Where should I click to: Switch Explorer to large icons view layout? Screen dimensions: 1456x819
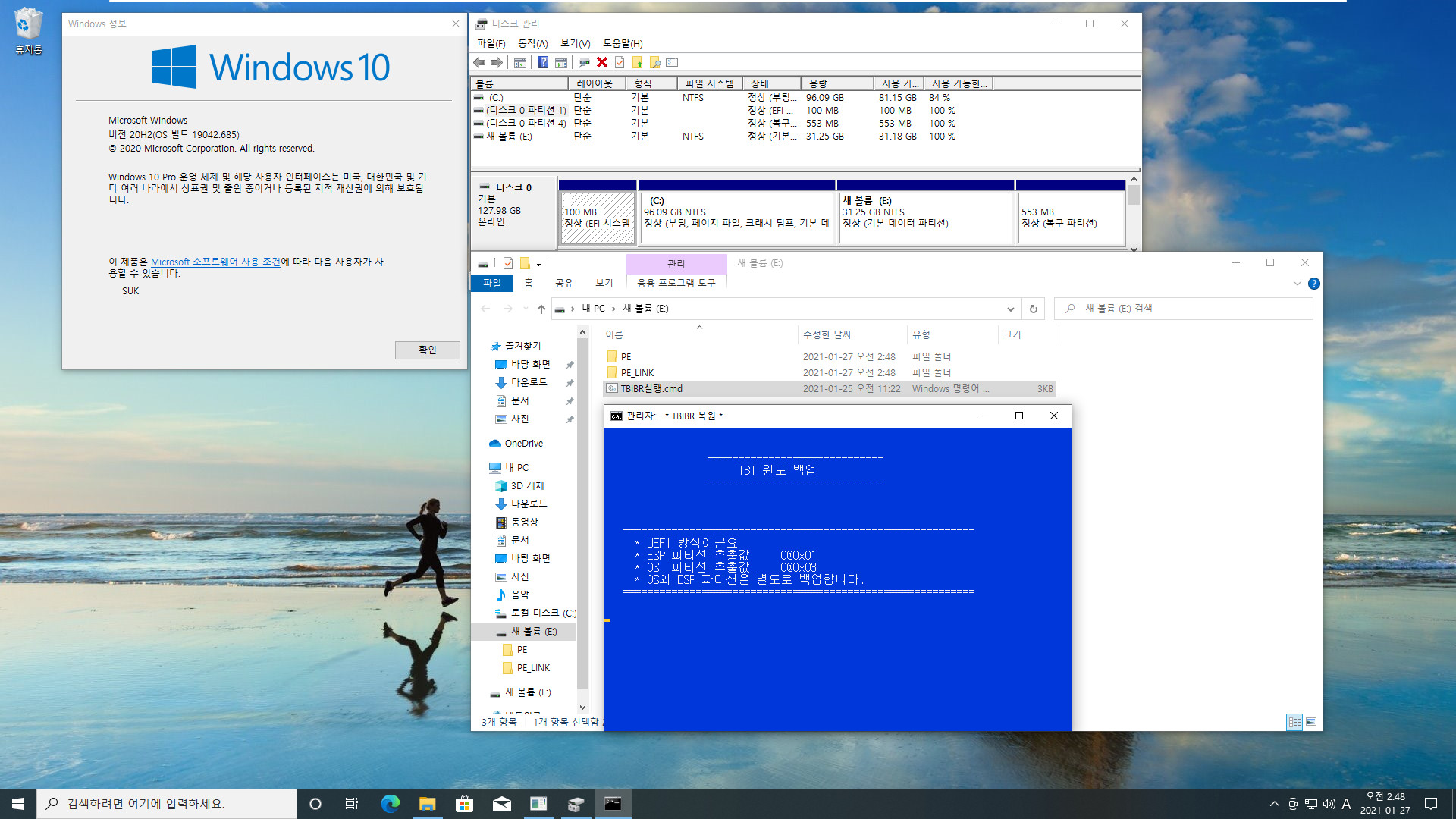point(1311,722)
